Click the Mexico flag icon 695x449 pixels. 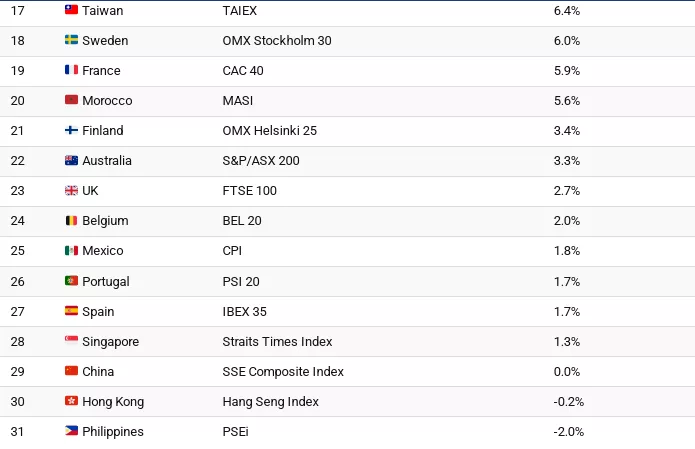pyautogui.click(x=71, y=250)
